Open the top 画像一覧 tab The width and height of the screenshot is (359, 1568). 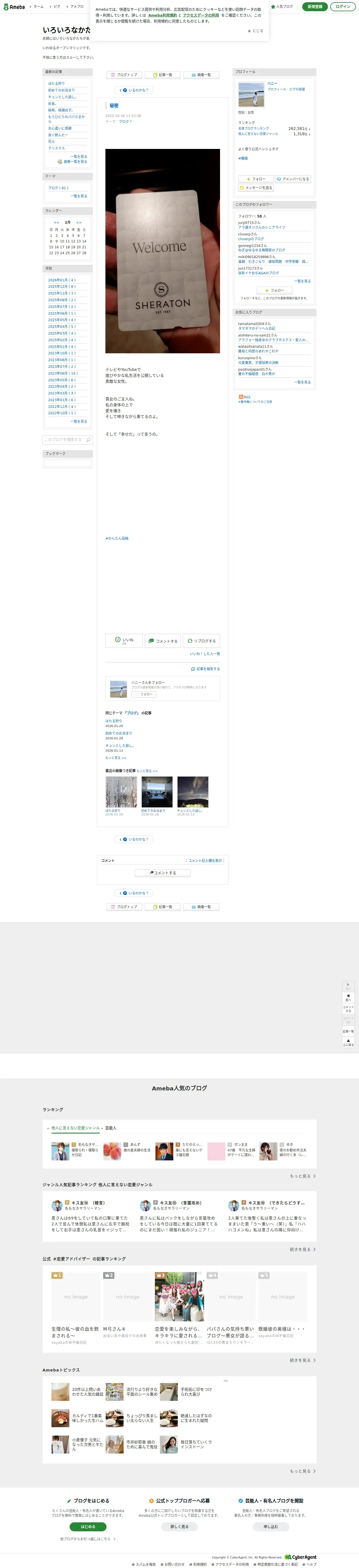coord(200,75)
